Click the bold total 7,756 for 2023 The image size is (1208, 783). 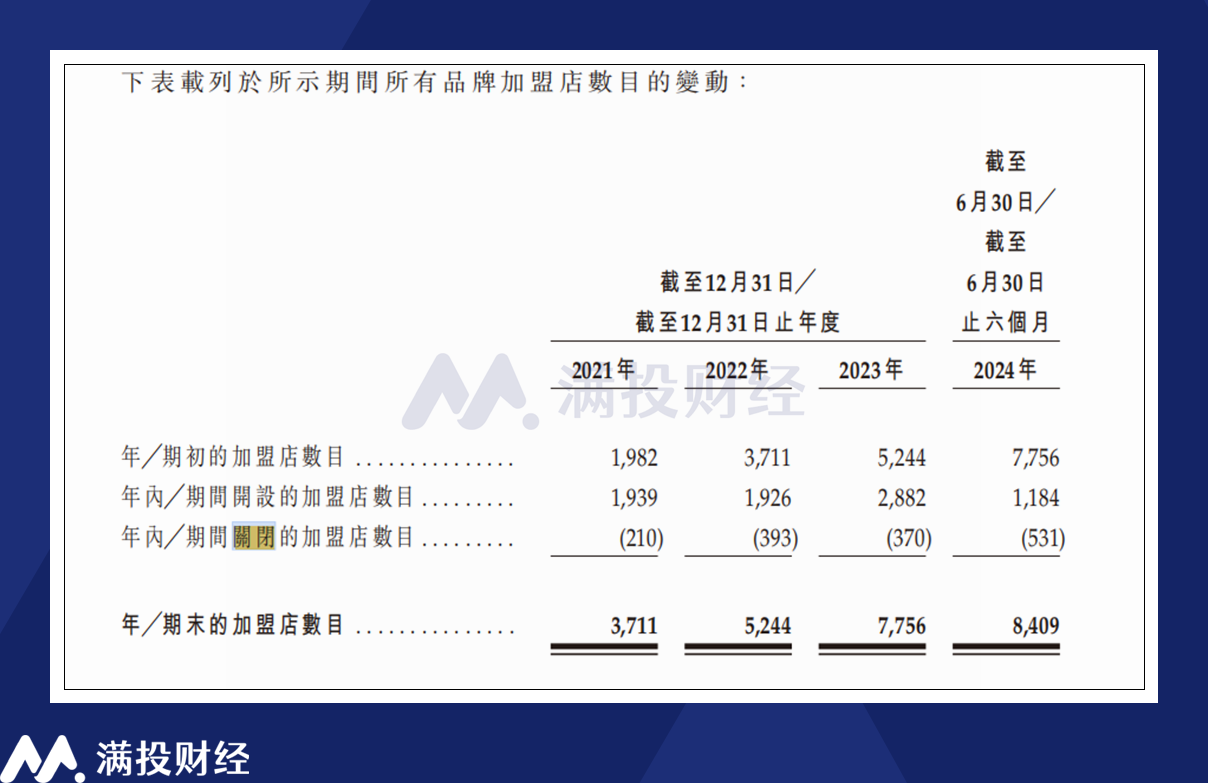[901, 626]
